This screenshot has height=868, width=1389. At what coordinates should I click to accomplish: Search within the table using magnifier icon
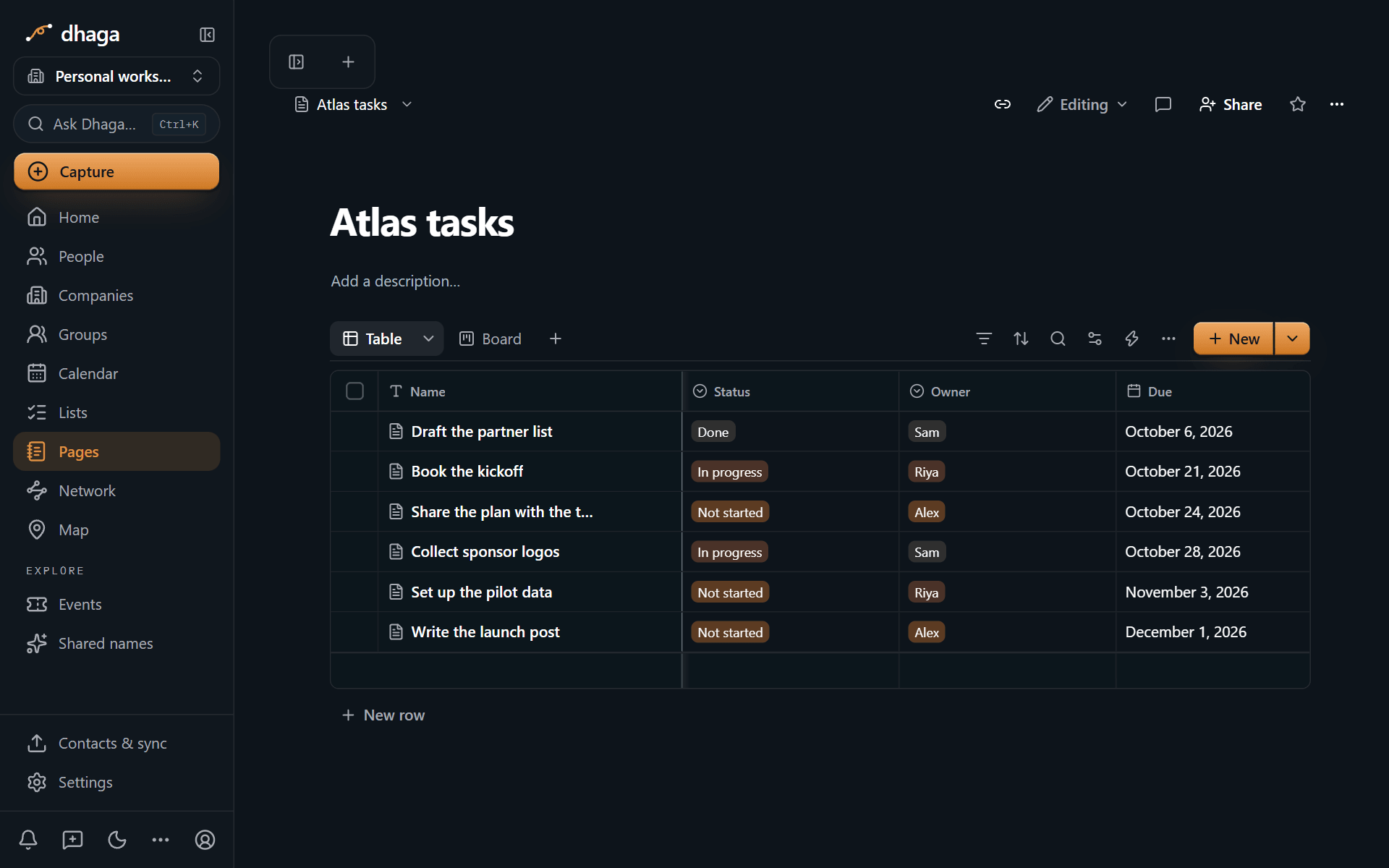(1058, 339)
